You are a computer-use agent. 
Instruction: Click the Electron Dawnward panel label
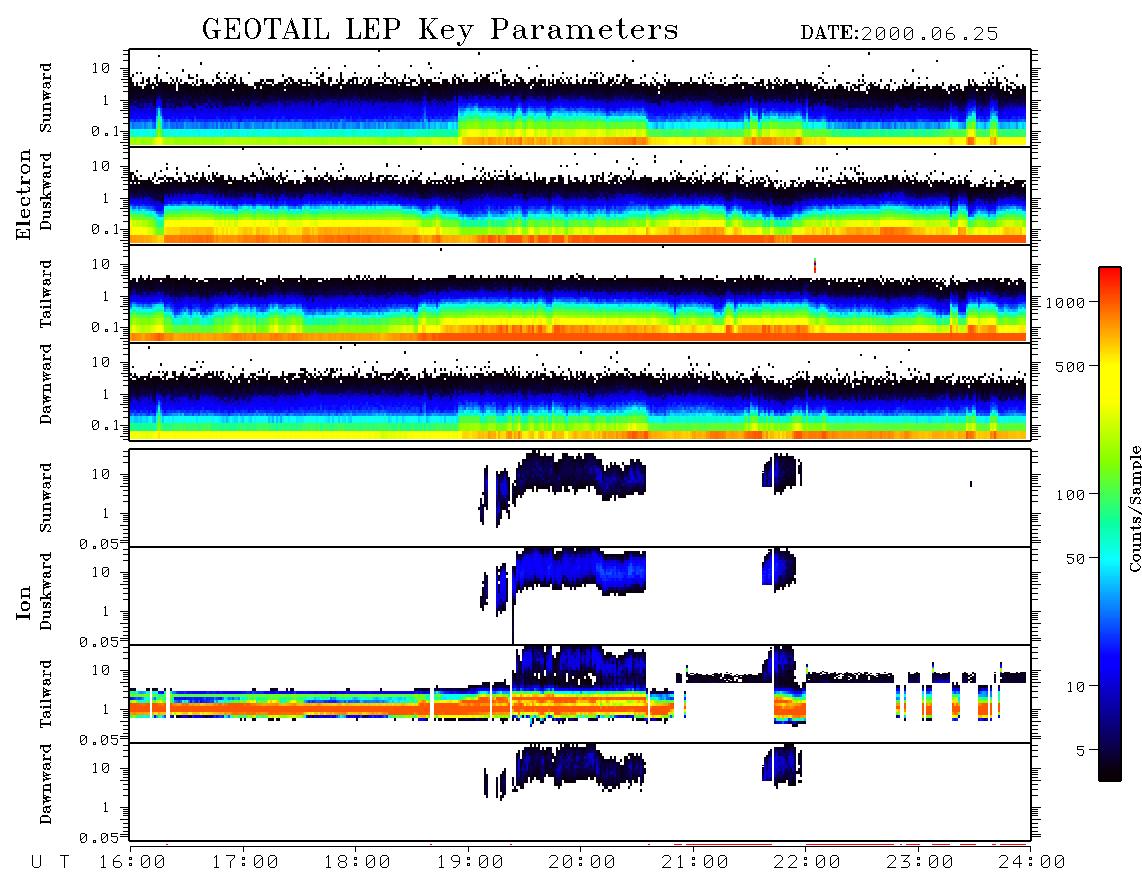[47, 384]
